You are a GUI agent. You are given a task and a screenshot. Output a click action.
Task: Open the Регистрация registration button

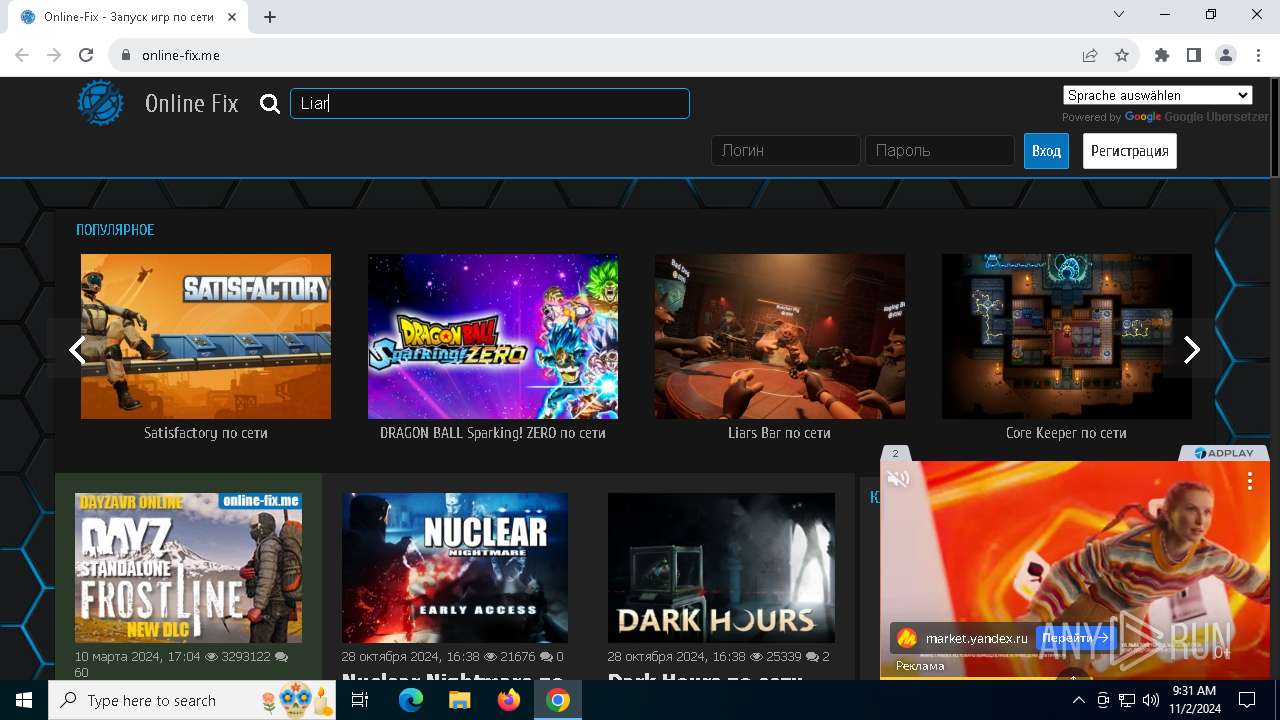pyautogui.click(x=1130, y=151)
